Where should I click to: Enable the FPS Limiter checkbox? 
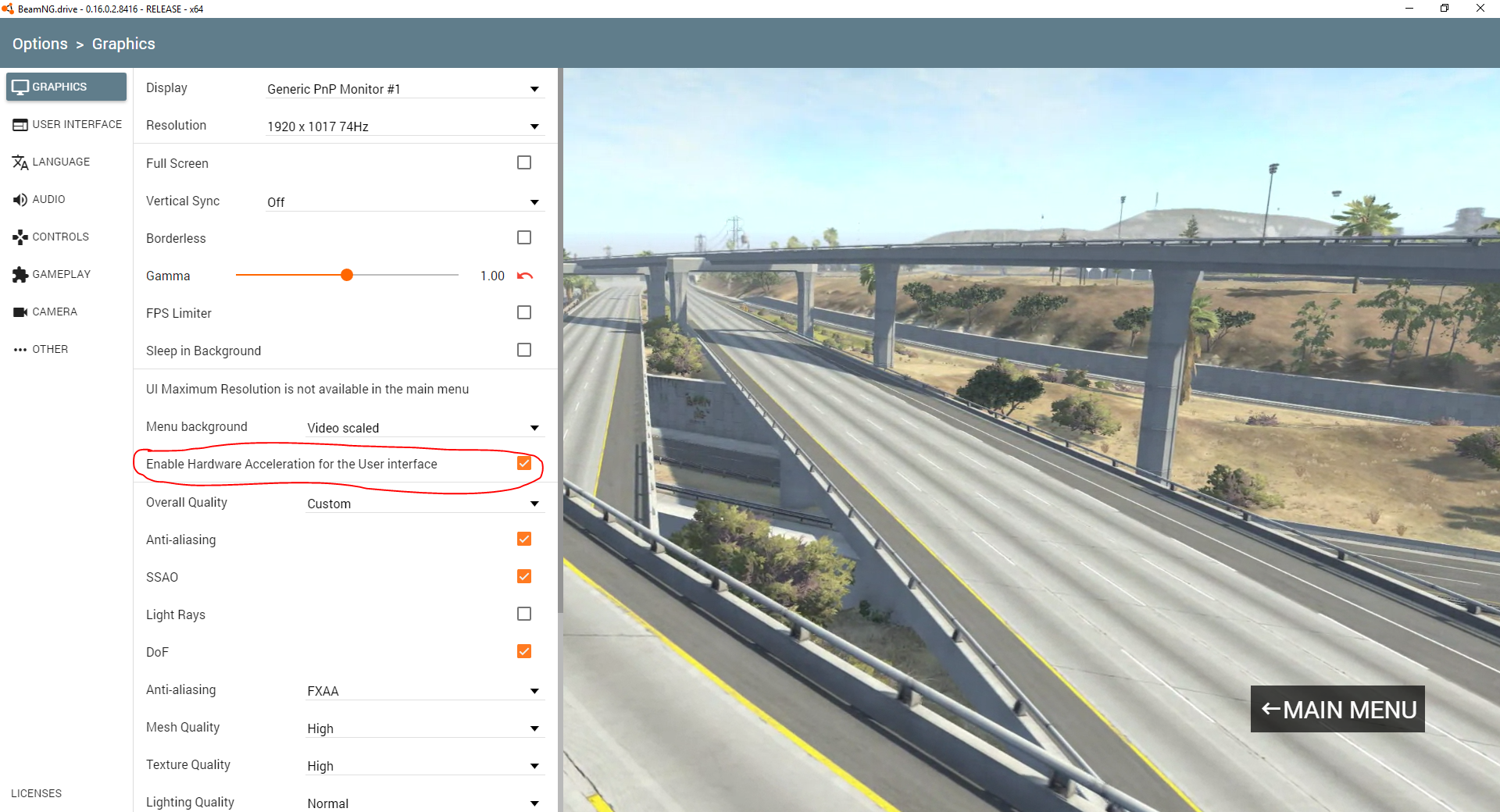tap(524, 312)
